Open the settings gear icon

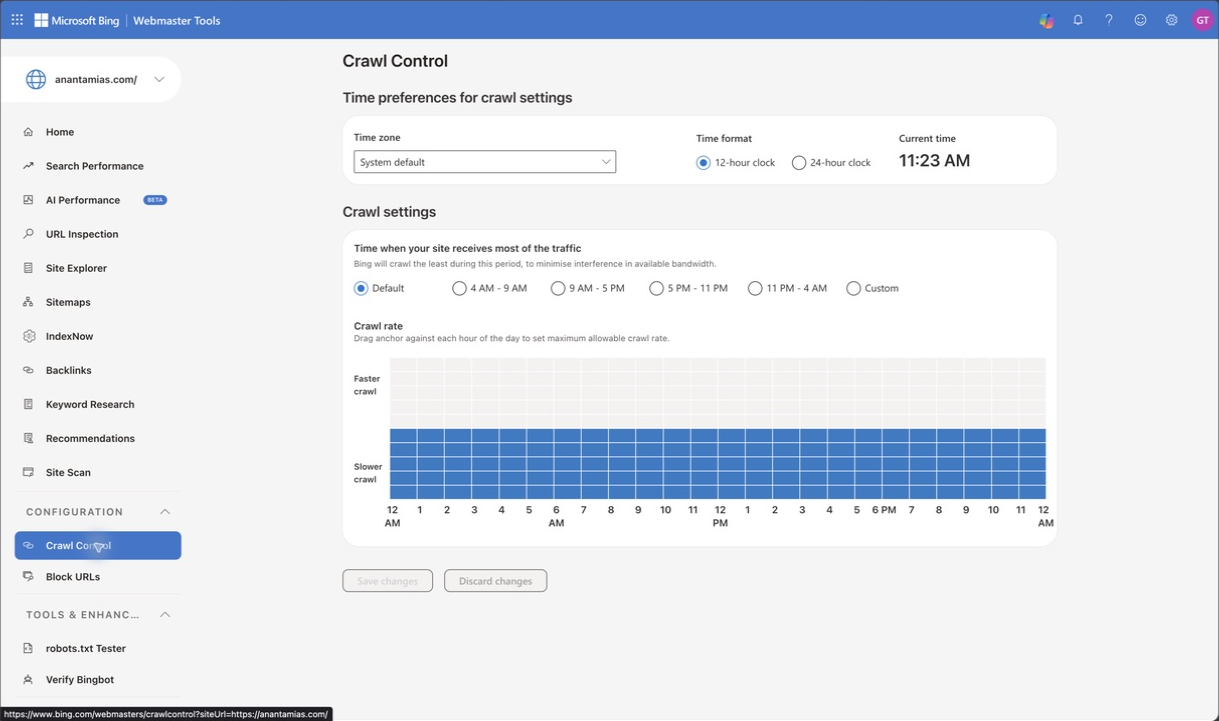click(x=1171, y=20)
